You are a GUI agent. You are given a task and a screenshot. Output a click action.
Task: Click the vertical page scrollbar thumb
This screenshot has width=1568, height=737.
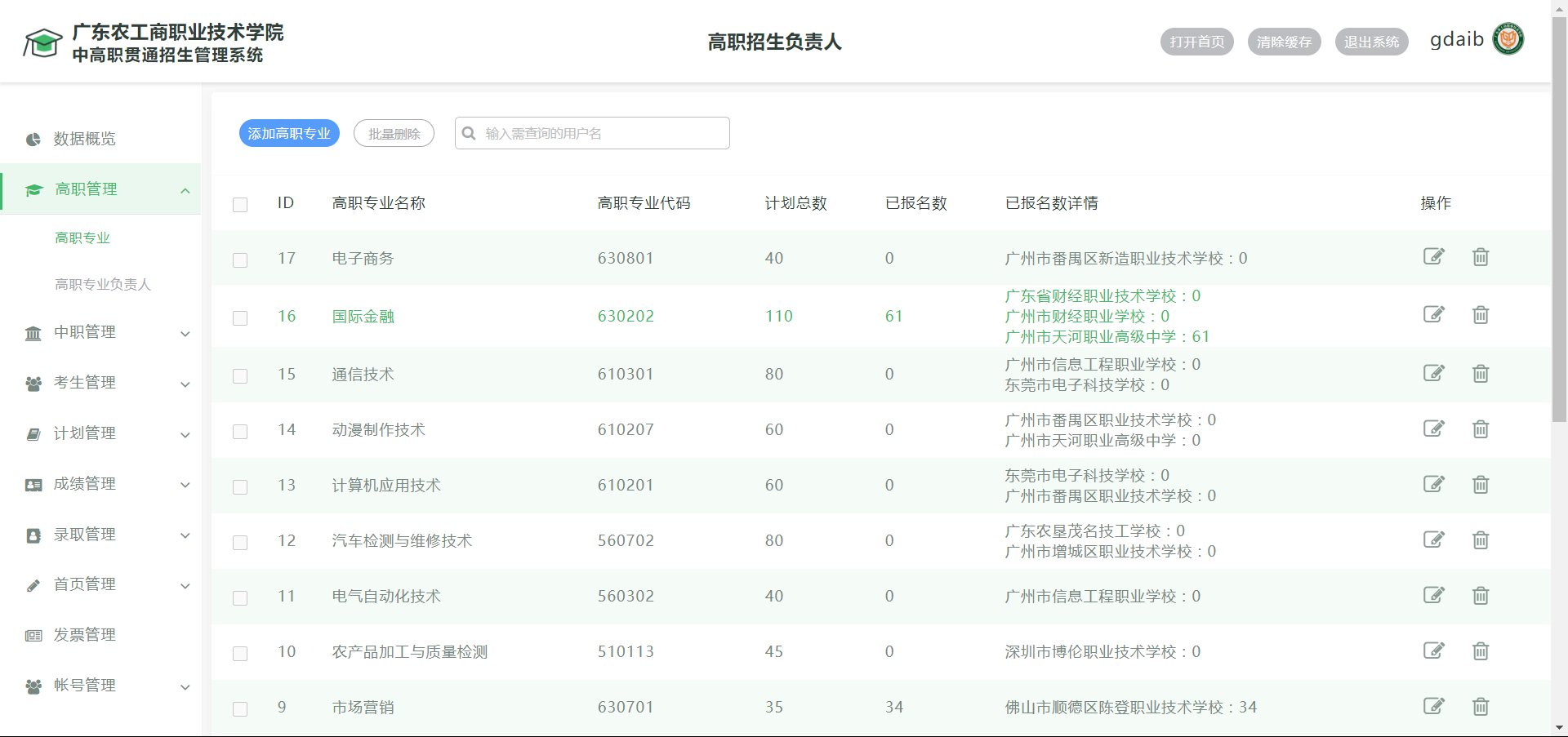pos(1559,219)
